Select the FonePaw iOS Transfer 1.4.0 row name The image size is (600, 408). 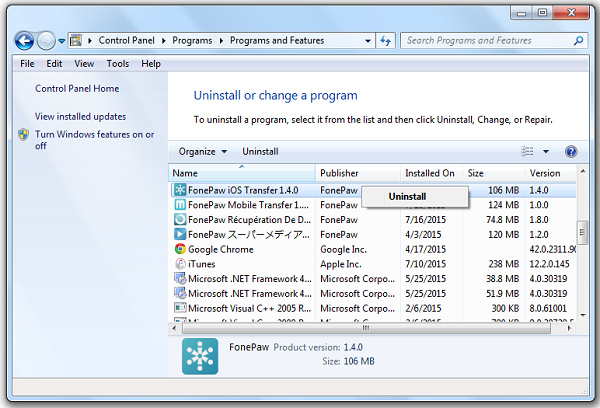243,190
